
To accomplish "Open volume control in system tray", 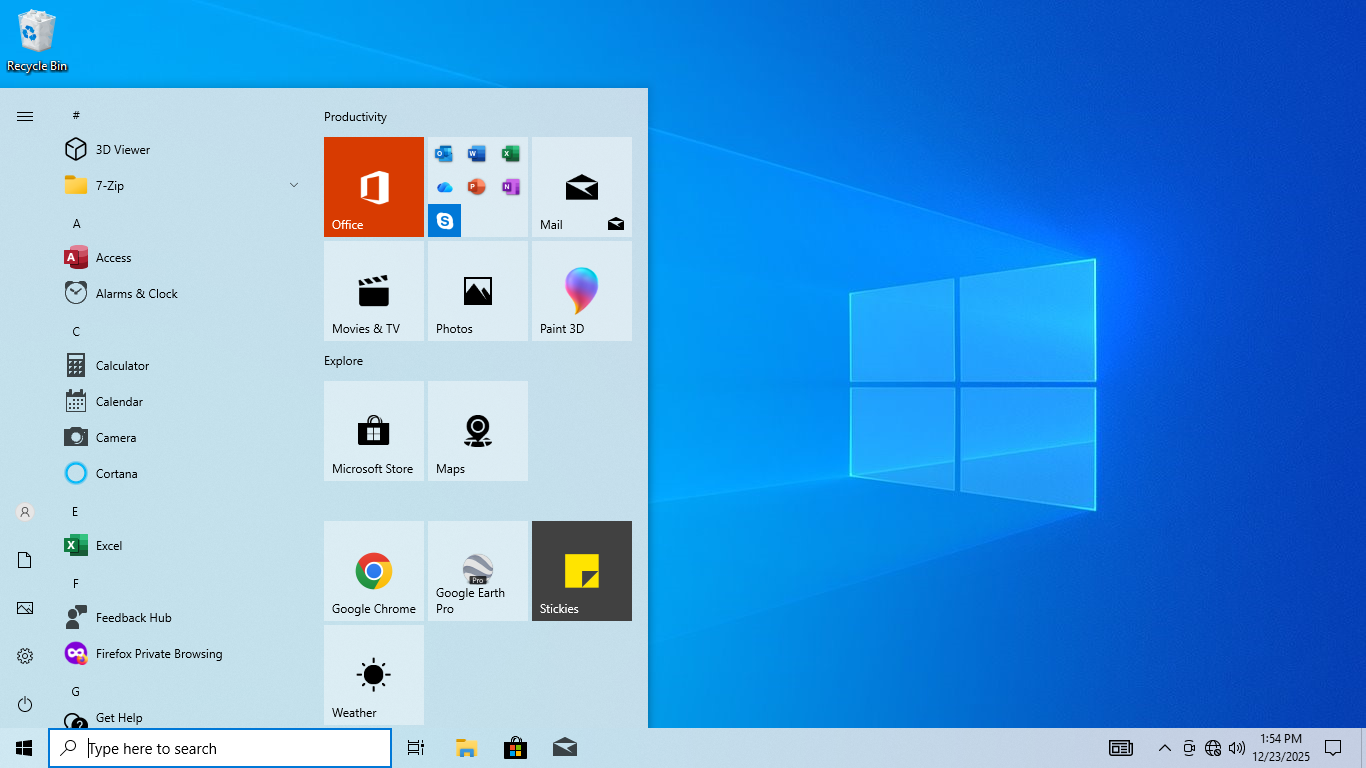I will coord(1237,748).
